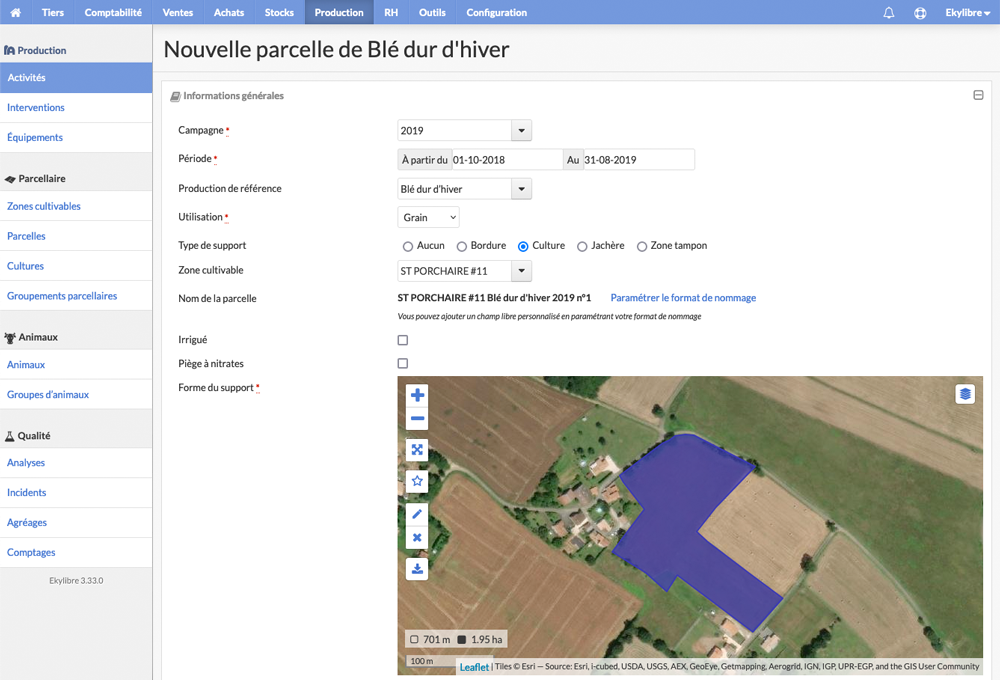Click the map zoom in plus icon
The width and height of the screenshot is (1000, 680).
coord(417,395)
